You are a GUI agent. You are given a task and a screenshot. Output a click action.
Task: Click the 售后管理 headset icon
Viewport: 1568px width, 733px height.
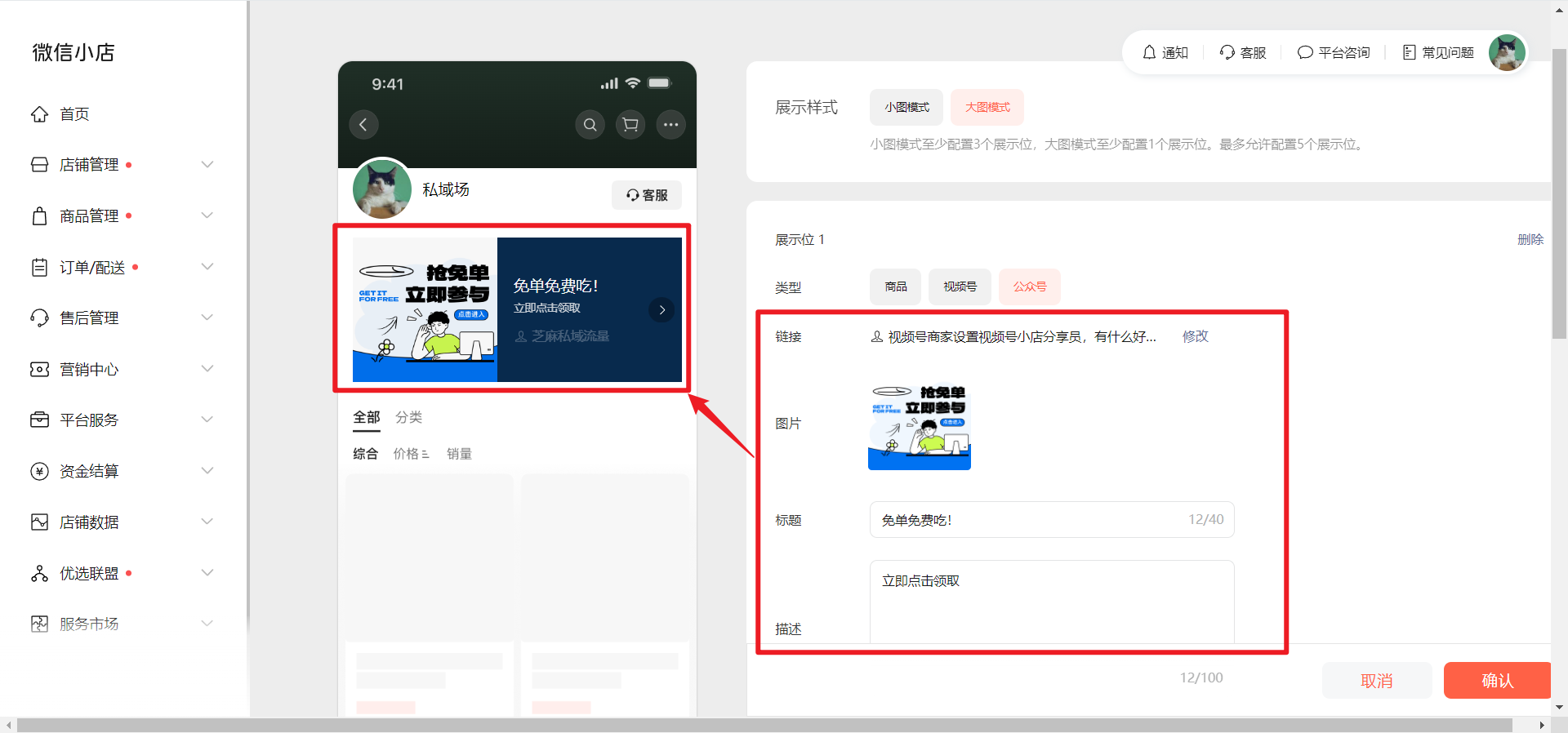[x=39, y=318]
